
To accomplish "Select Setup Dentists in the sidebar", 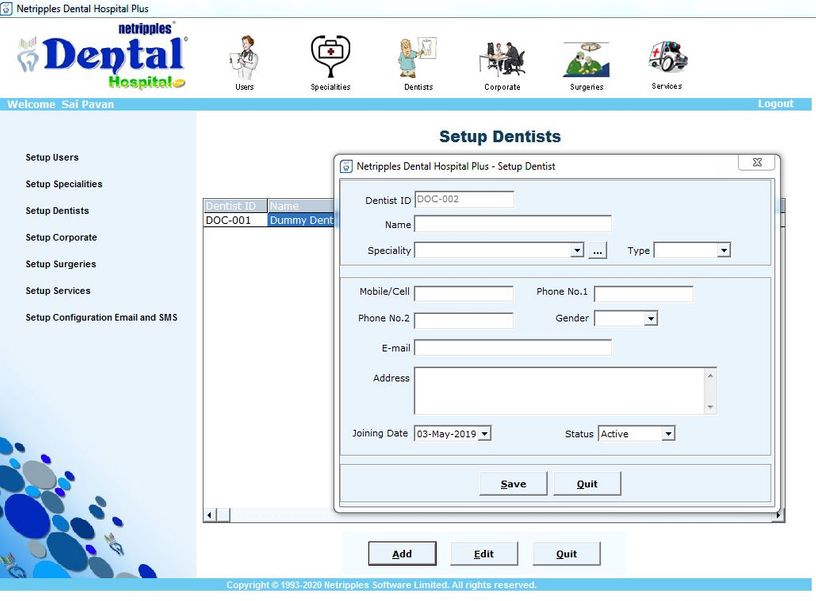I will coord(57,210).
